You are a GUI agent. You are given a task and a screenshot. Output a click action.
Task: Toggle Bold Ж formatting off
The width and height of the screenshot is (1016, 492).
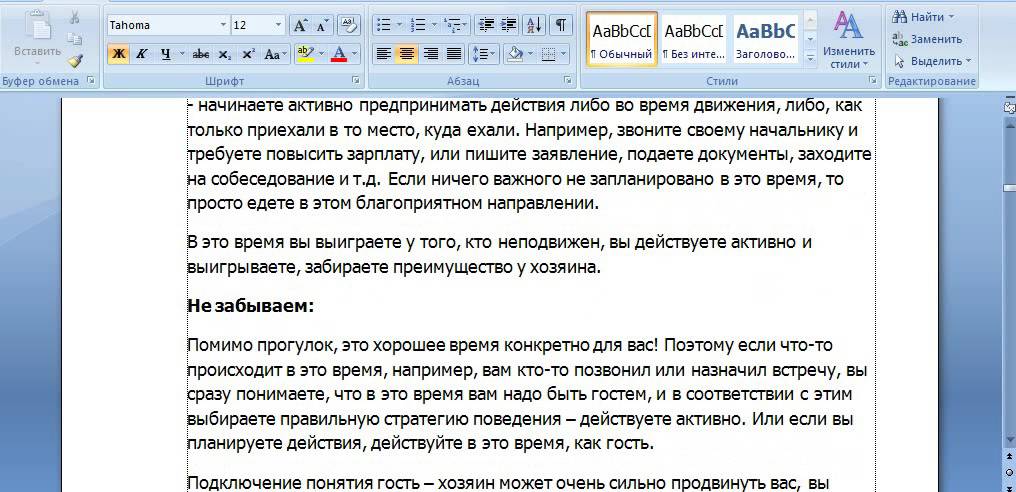(119, 54)
